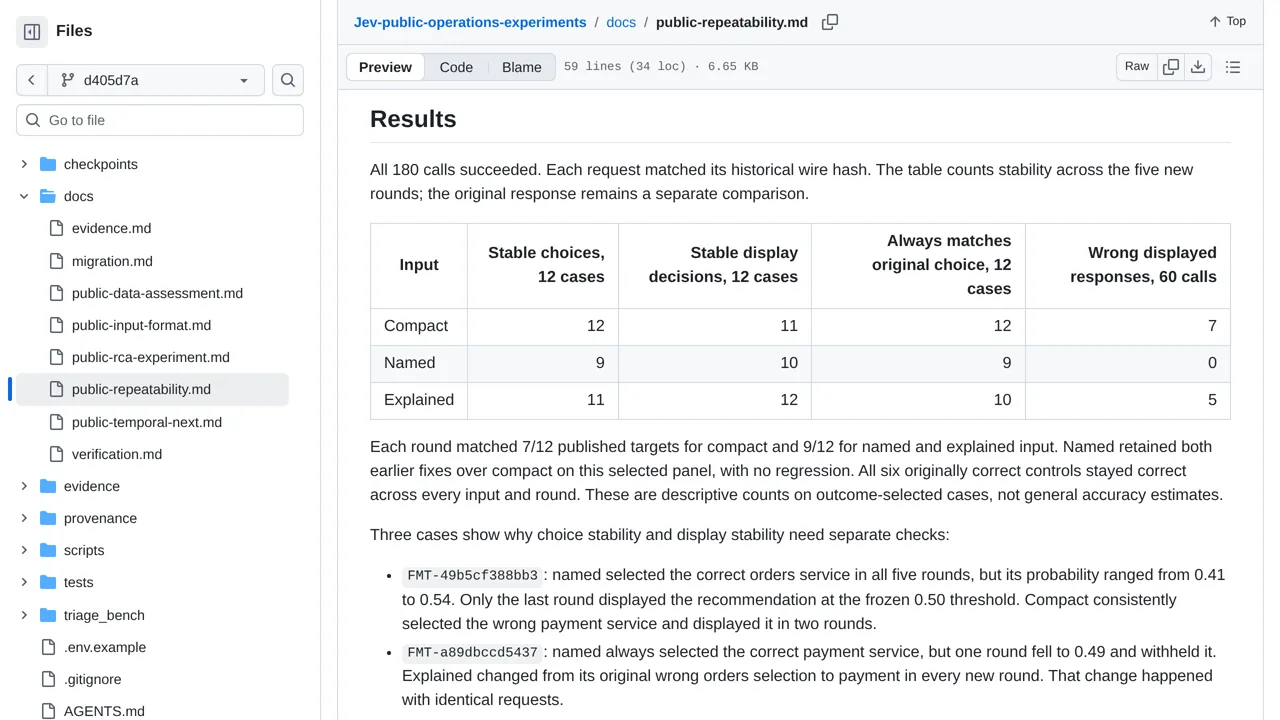
Task: Go back using the left arrow button
Action: pyautogui.click(x=32, y=80)
